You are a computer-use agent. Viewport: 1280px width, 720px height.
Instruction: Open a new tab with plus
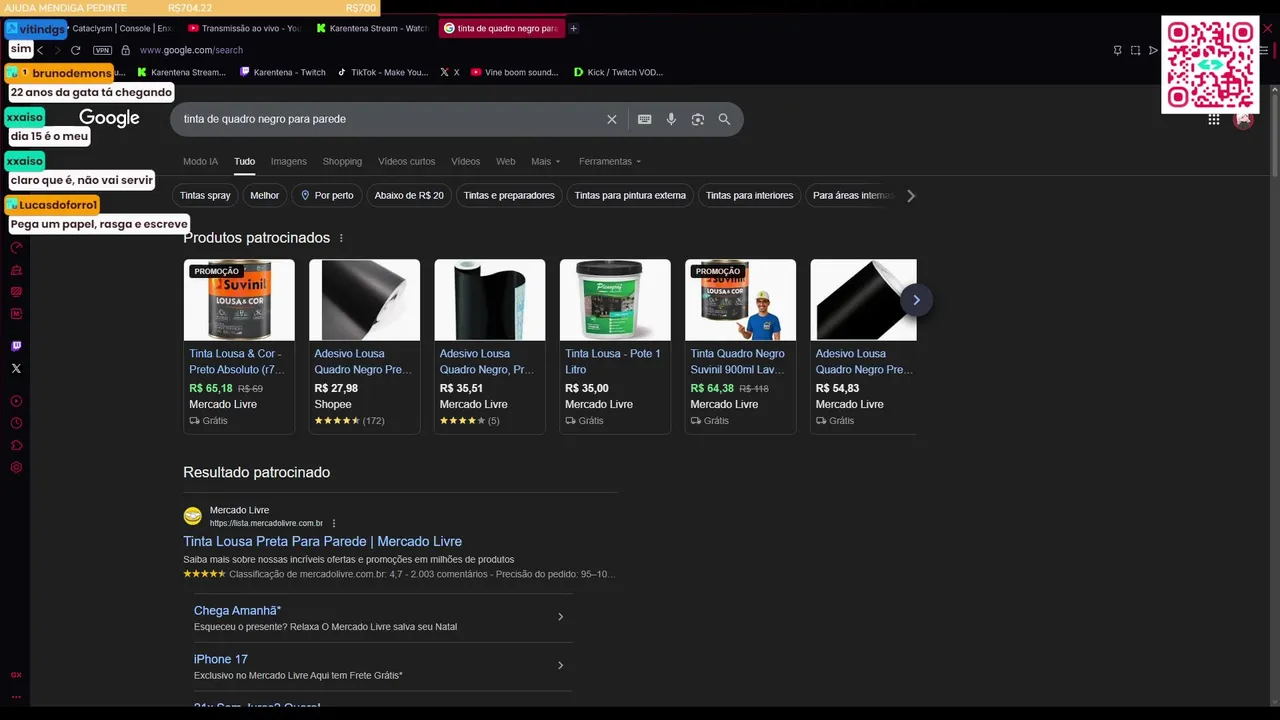click(x=573, y=28)
